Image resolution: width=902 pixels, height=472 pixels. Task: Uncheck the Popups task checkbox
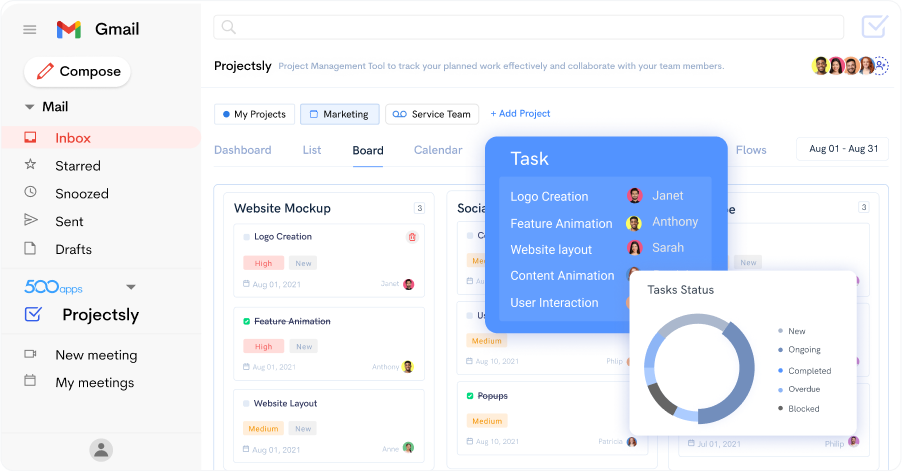tap(470, 396)
